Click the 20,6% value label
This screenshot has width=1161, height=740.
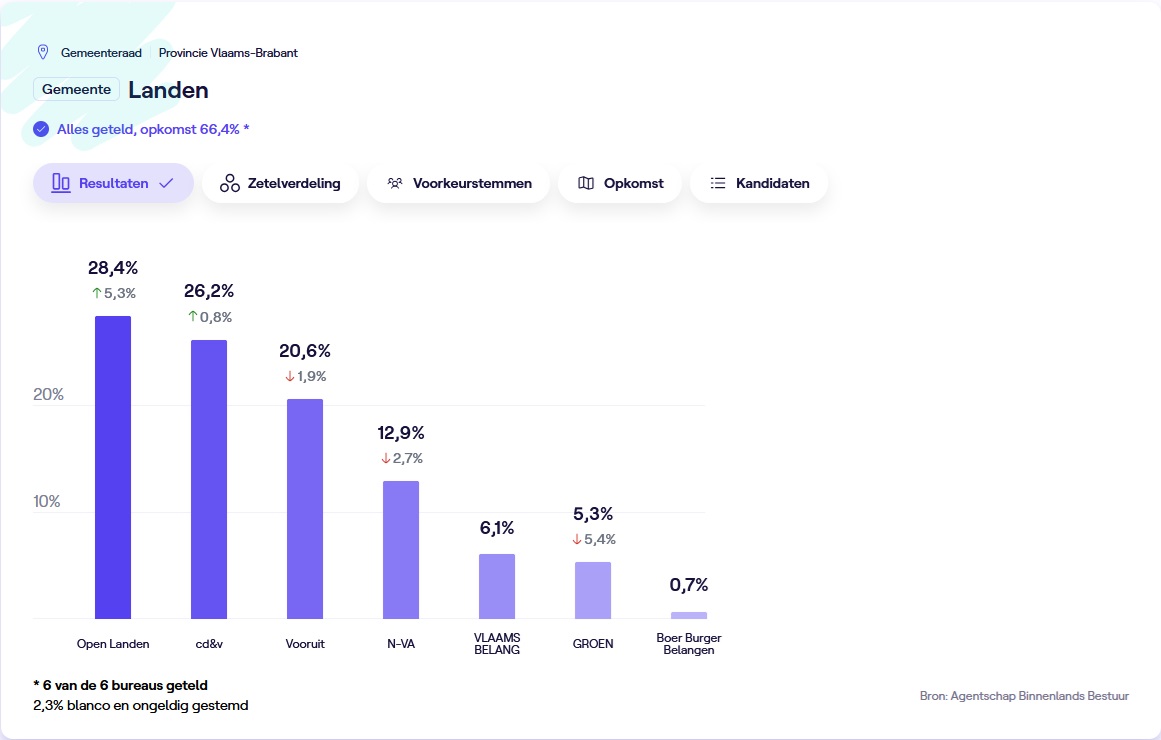(x=305, y=350)
